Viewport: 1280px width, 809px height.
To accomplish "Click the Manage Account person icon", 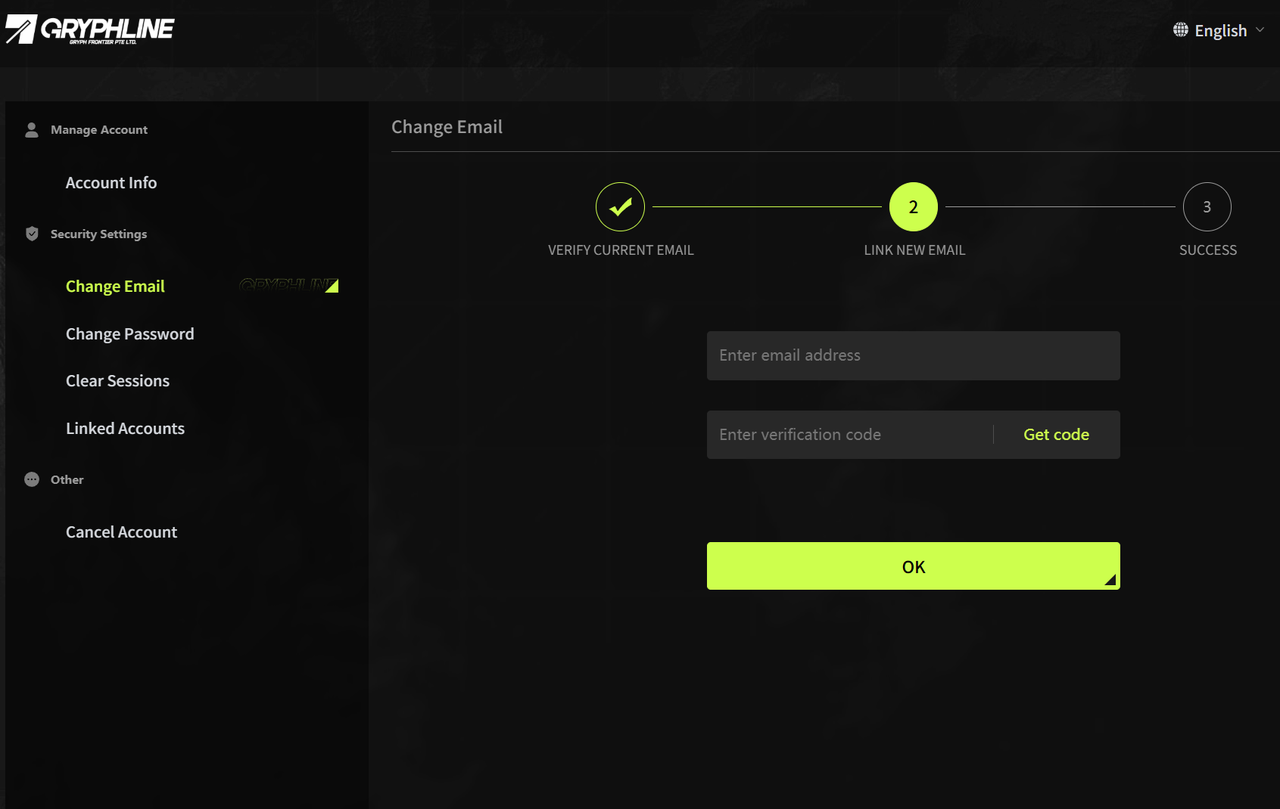I will click(x=32, y=130).
